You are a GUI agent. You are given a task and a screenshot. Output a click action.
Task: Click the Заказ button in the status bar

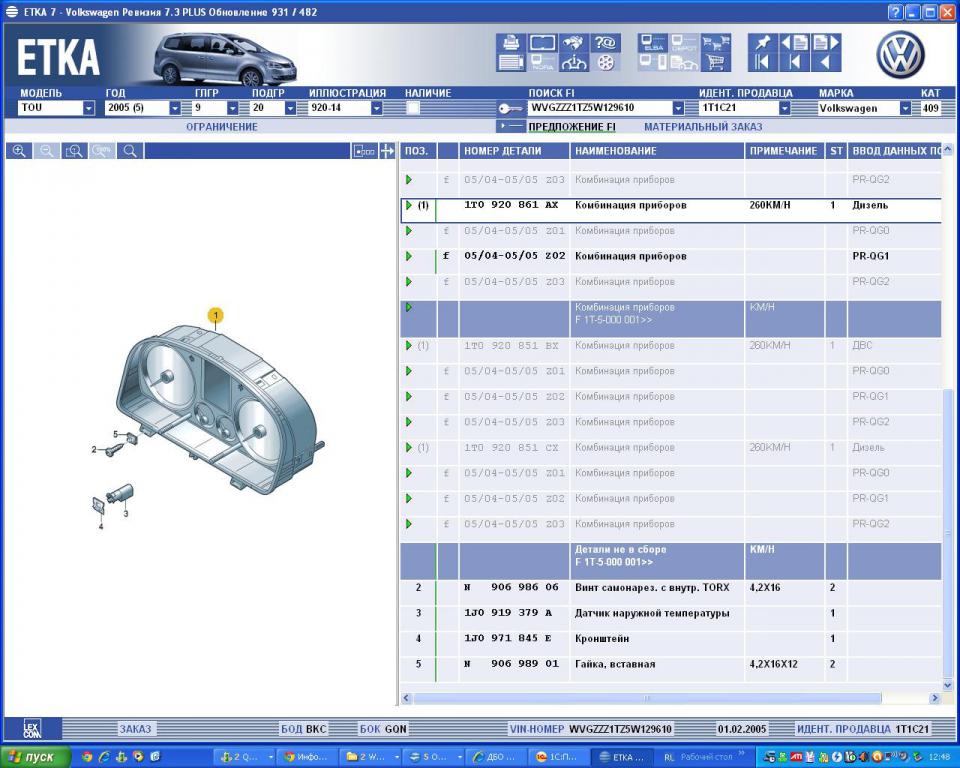pyautogui.click(x=135, y=729)
